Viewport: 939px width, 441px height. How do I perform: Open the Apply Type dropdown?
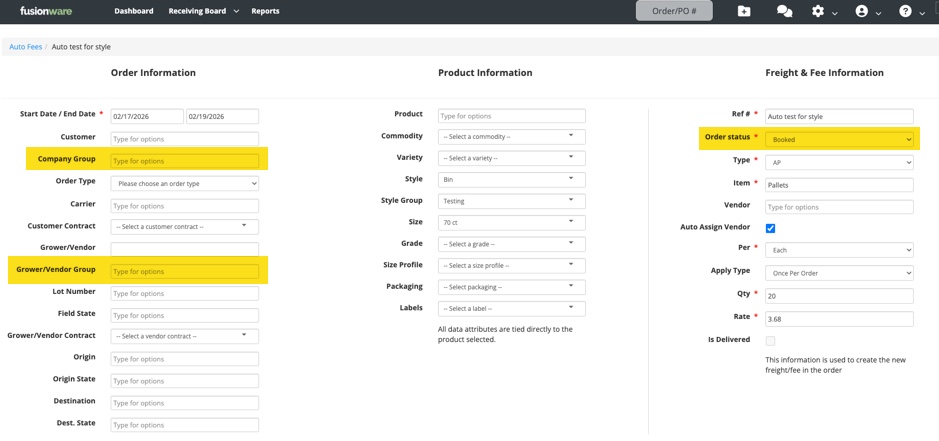(838, 273)
